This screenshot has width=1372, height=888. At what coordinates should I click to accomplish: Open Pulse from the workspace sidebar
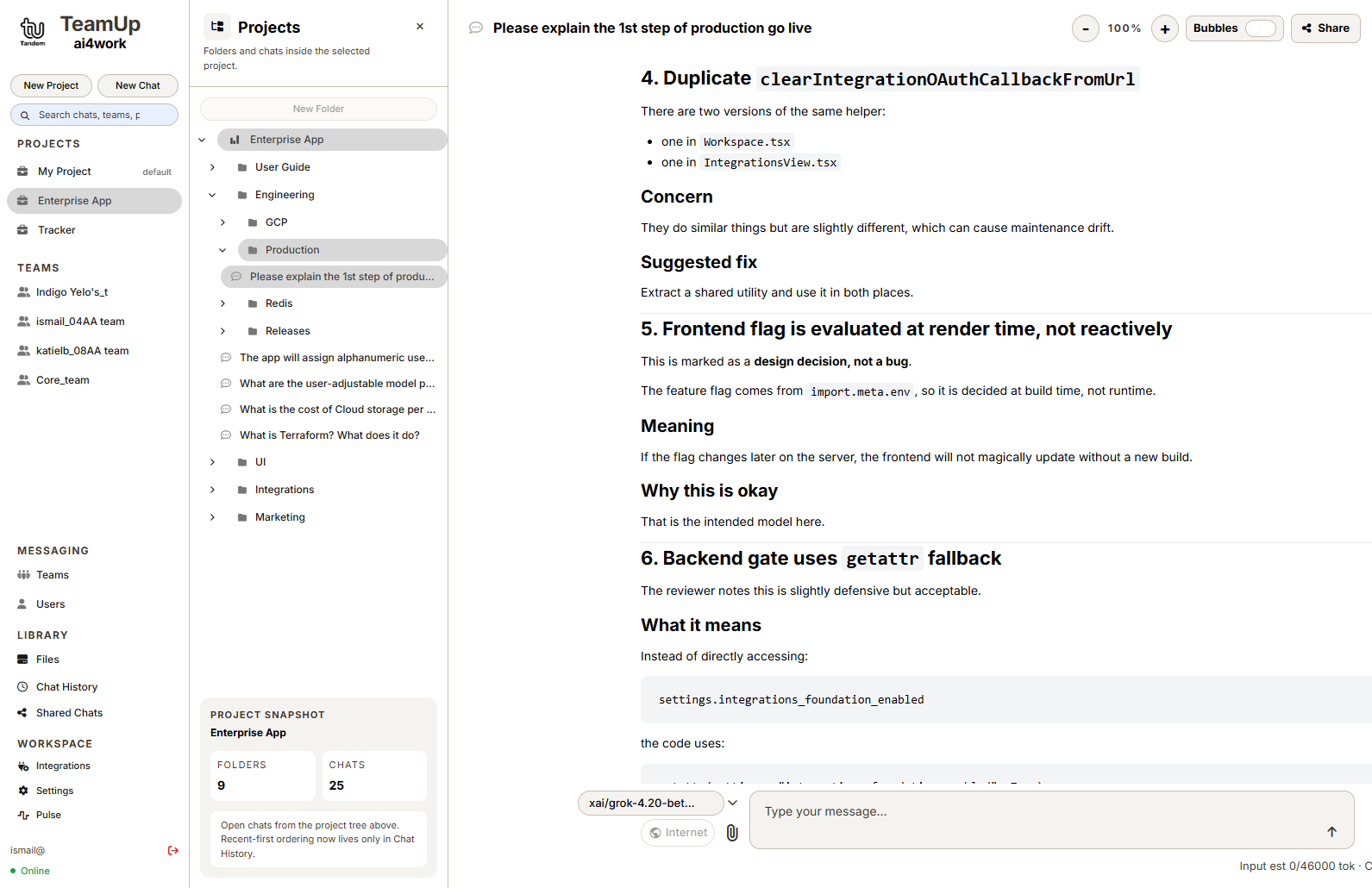tap(48, 815)
